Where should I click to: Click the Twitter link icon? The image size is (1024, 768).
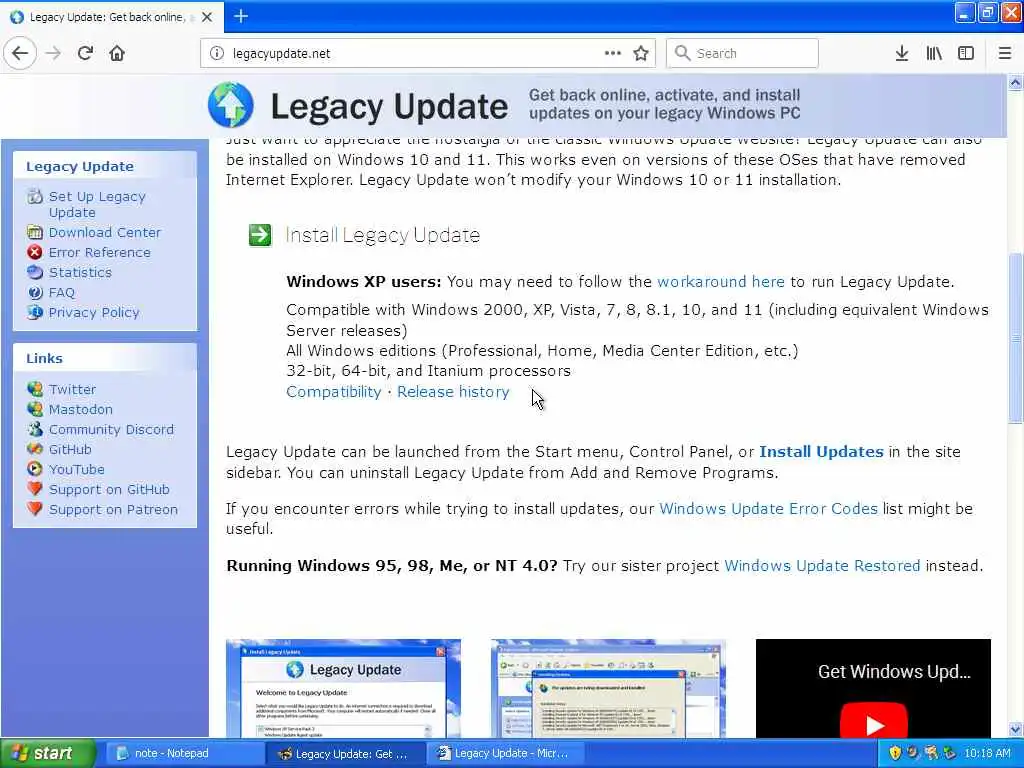(x=35, y=389)
